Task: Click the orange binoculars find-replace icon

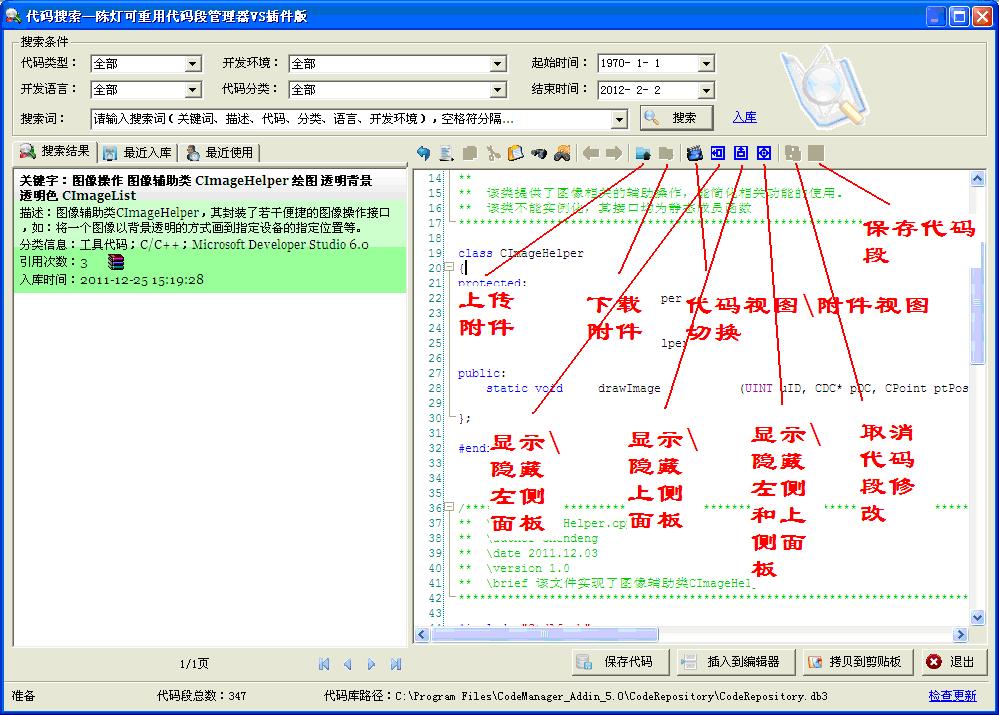Action: click(562, 153)
